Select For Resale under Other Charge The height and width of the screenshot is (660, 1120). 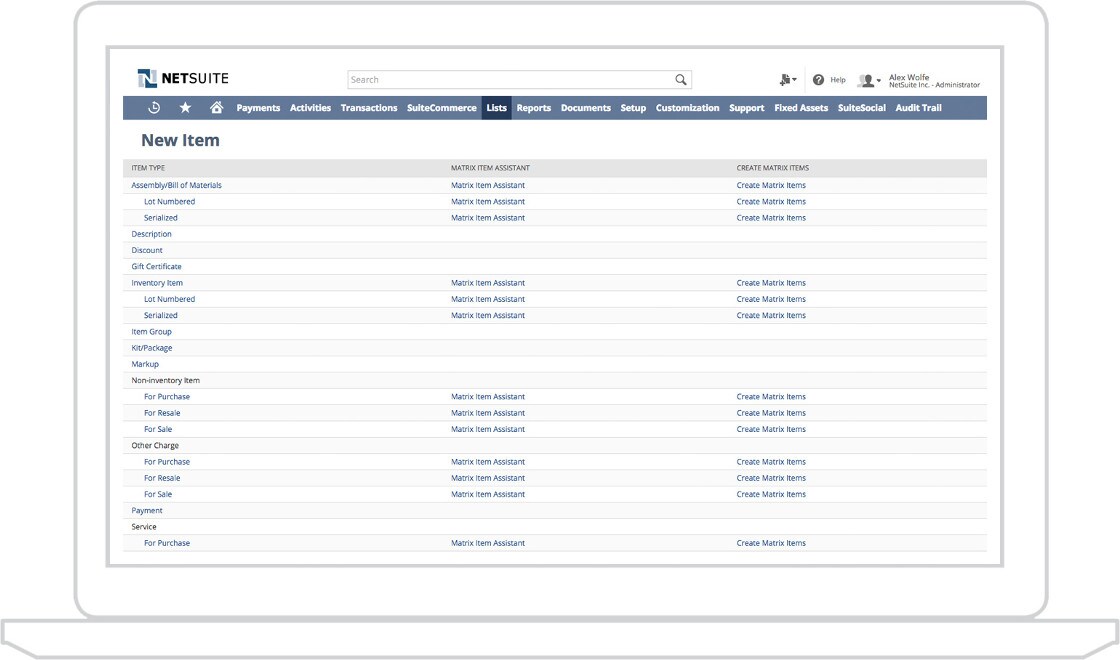[162, 478]
